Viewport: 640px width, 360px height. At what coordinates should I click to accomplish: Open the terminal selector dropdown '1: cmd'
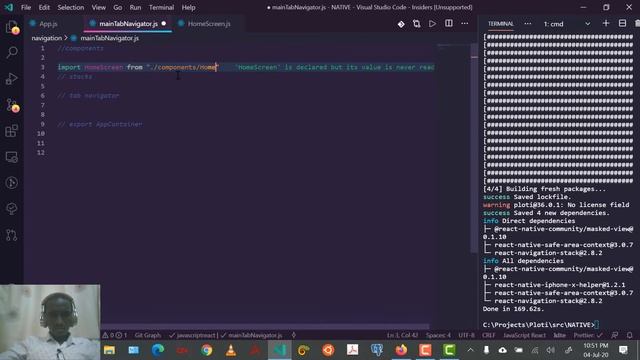pyautogui.click(x=567, y=24)
